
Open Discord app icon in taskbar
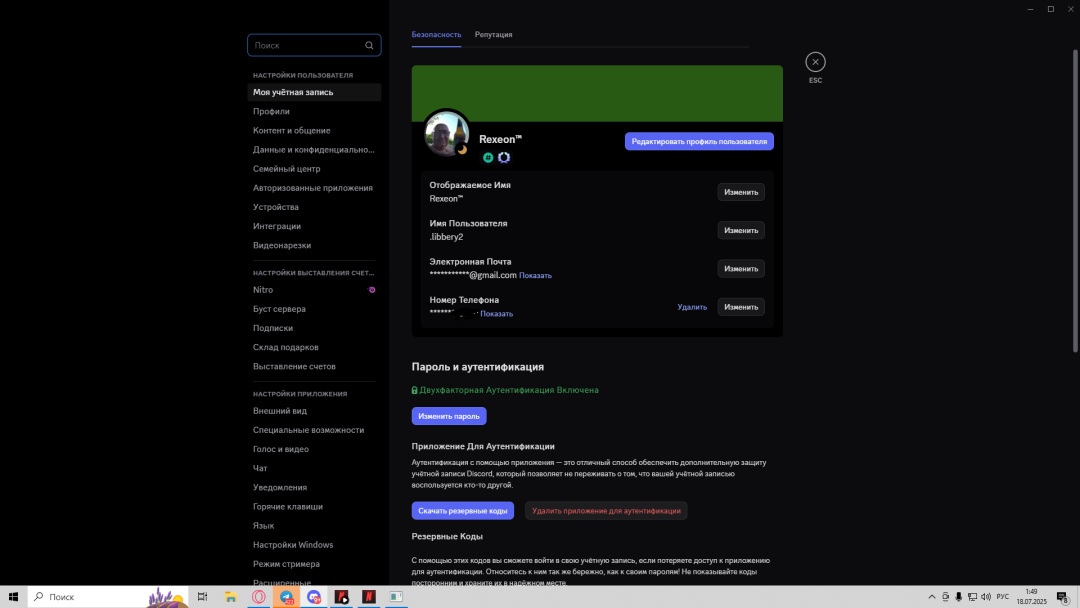(313, 597)
